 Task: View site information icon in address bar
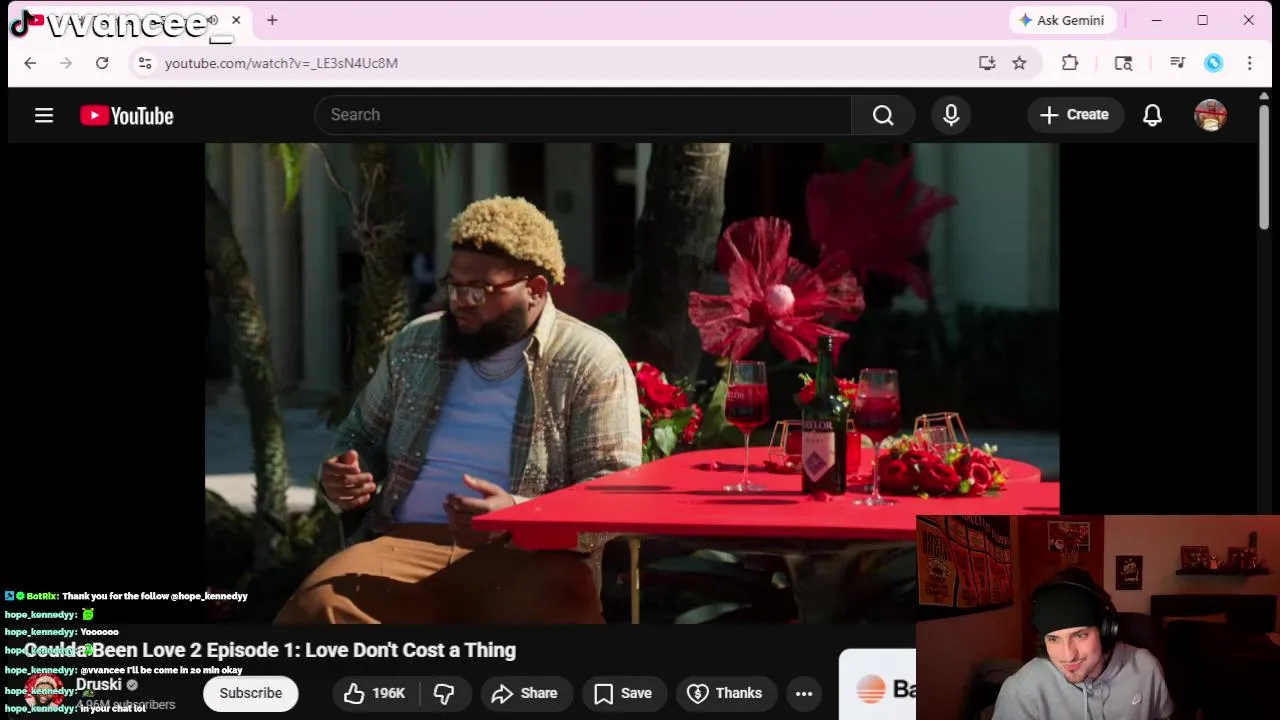coord(145,63)
